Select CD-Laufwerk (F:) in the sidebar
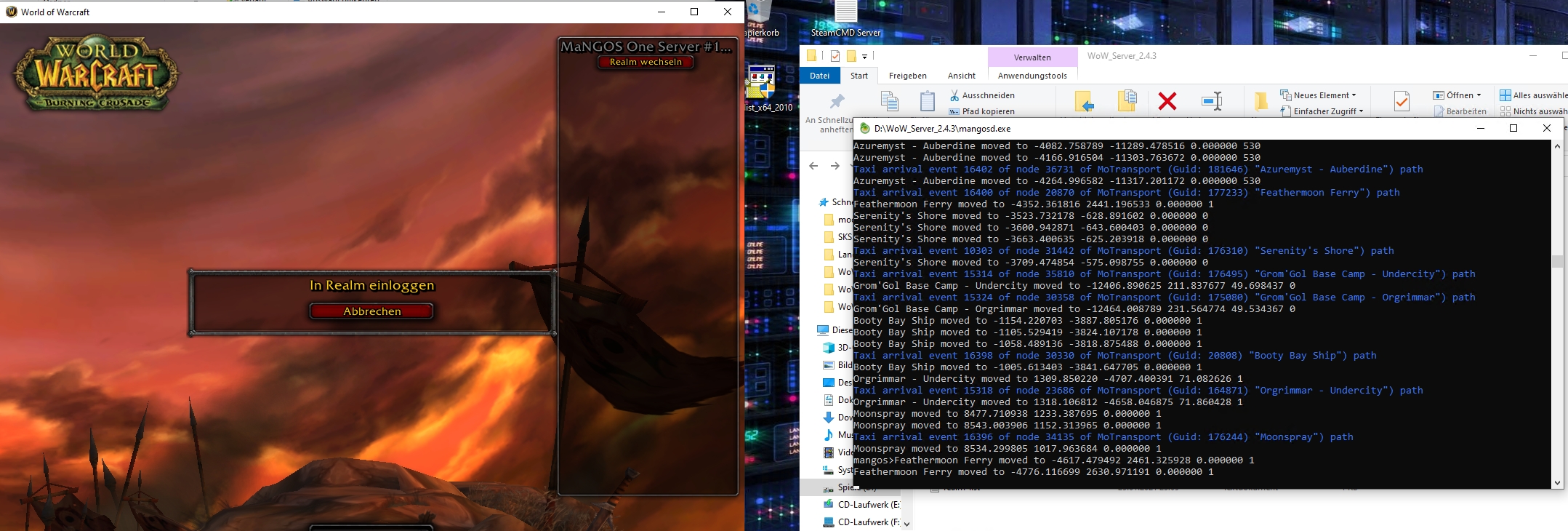 (x=861, y=522)
